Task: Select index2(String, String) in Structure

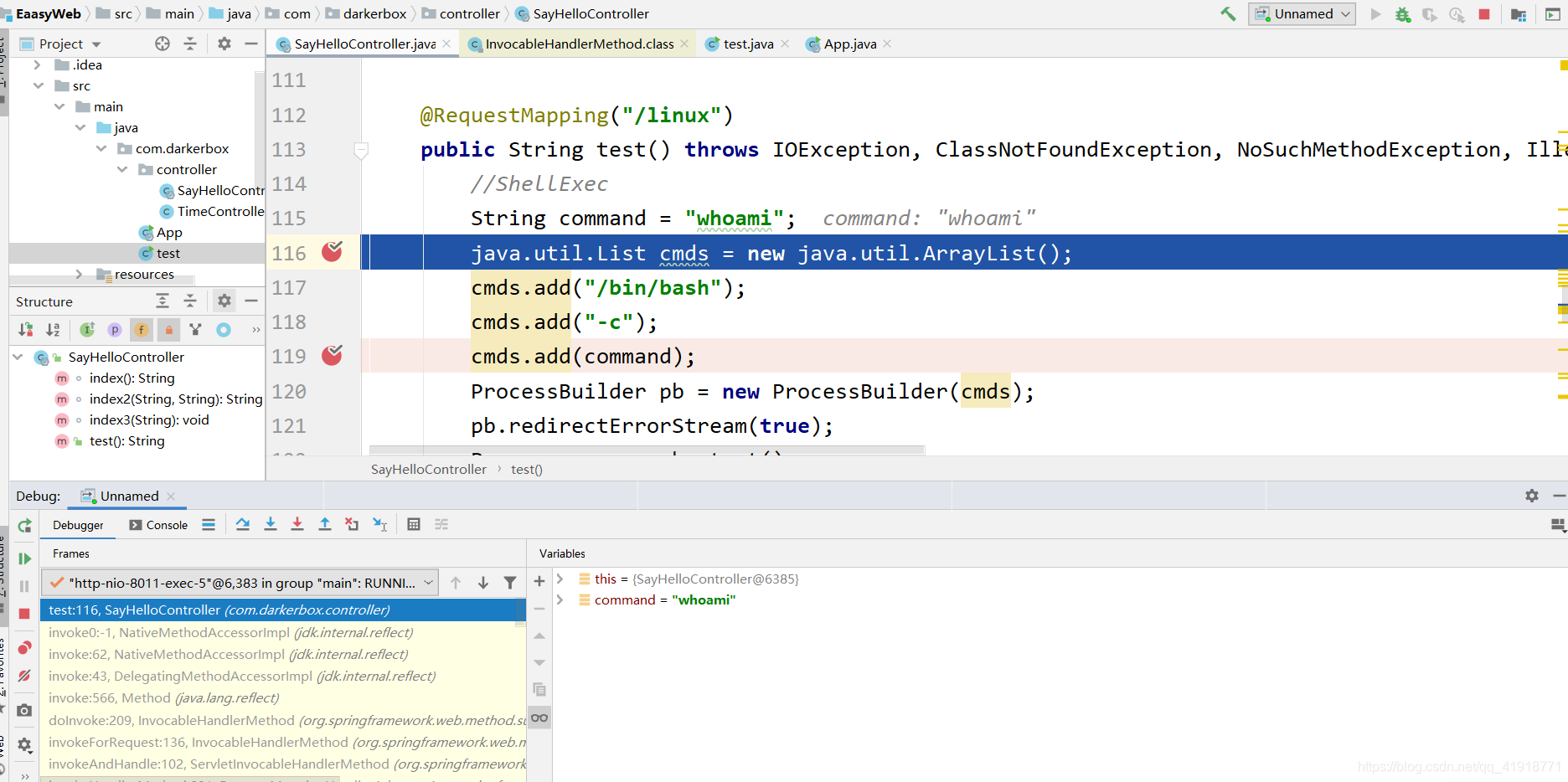Action: tap(175, 399)
